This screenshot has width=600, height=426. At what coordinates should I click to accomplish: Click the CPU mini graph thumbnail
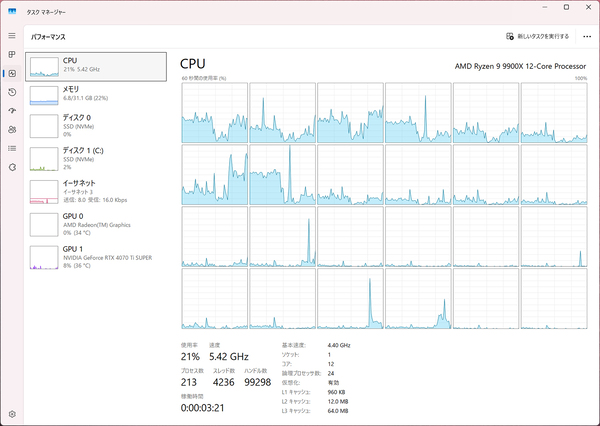pos(44,67)
